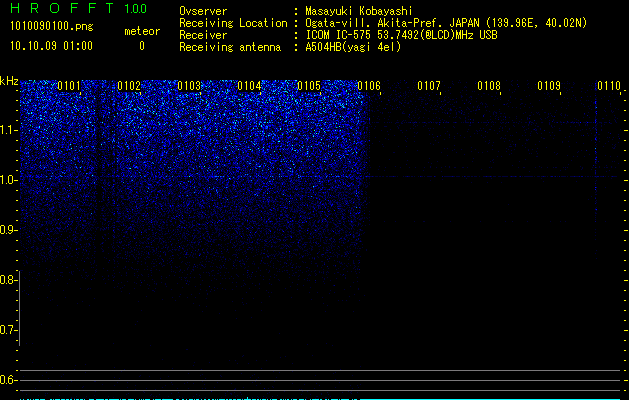Click time marker 0110
Screen dimensions: 629x400
click(609, 86)
